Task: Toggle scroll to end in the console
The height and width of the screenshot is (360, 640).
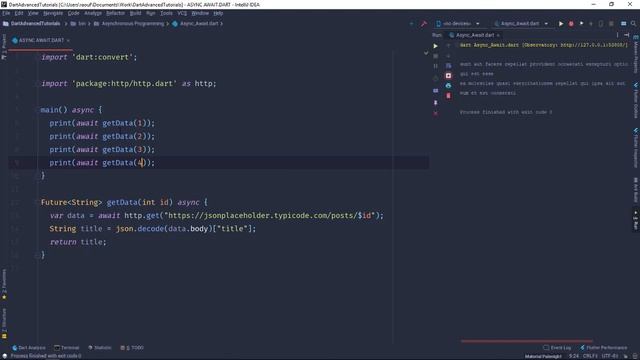Action: 449,76
